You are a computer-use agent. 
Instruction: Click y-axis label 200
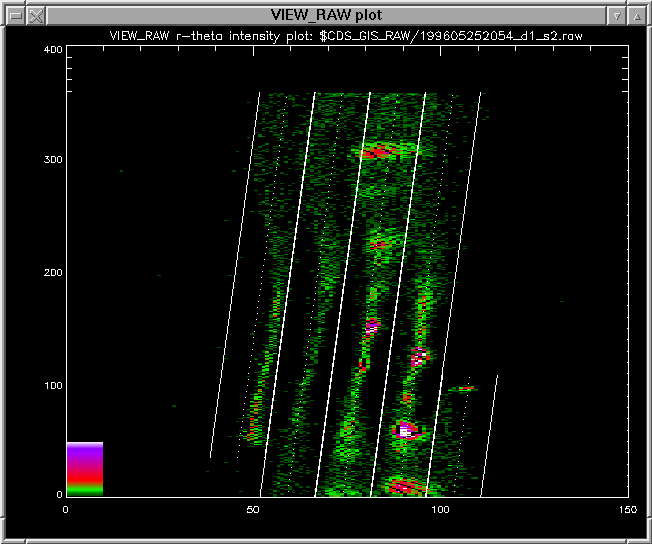coord(53,273)
